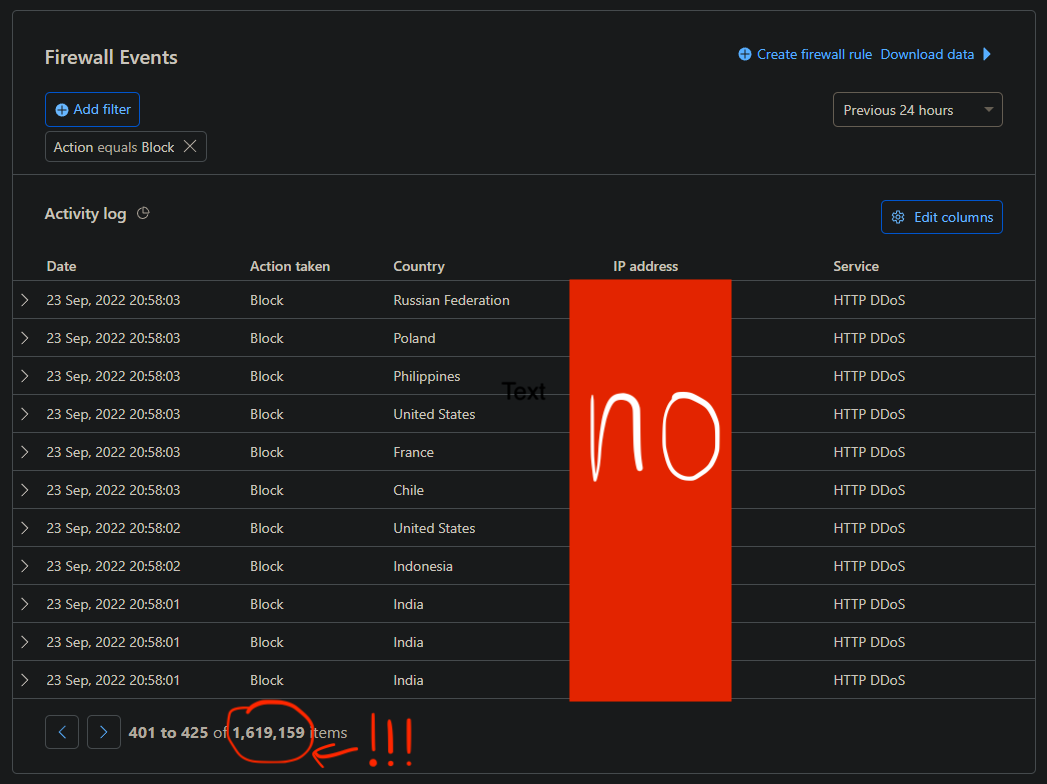
Task: Open Download data link
Action: coord(927,54)
